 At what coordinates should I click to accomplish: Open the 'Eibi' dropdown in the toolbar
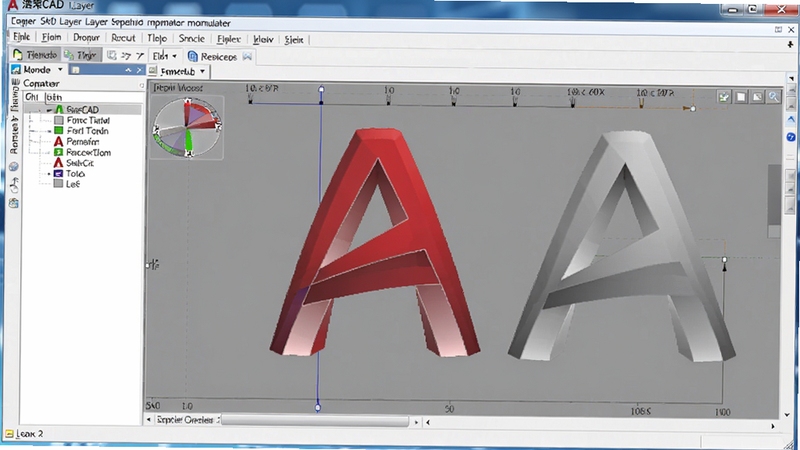point(164,56)
